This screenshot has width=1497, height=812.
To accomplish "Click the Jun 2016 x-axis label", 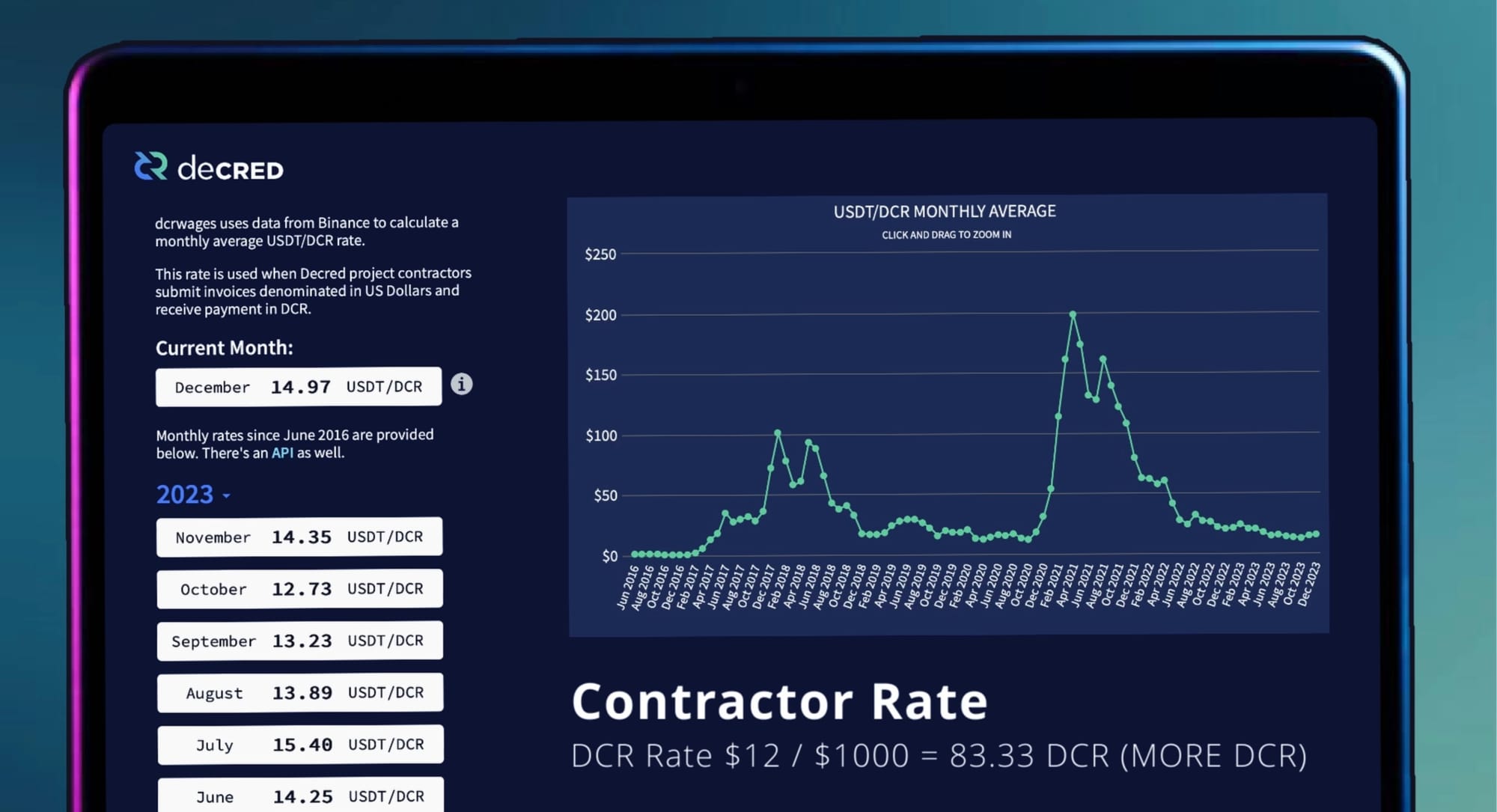I will tap(628, 587).
